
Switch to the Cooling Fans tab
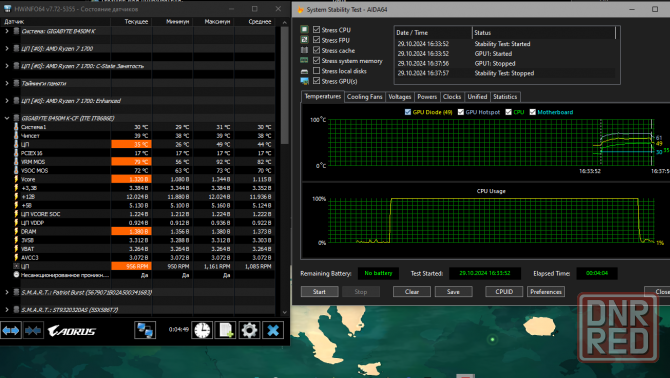[x=364, y=97]
